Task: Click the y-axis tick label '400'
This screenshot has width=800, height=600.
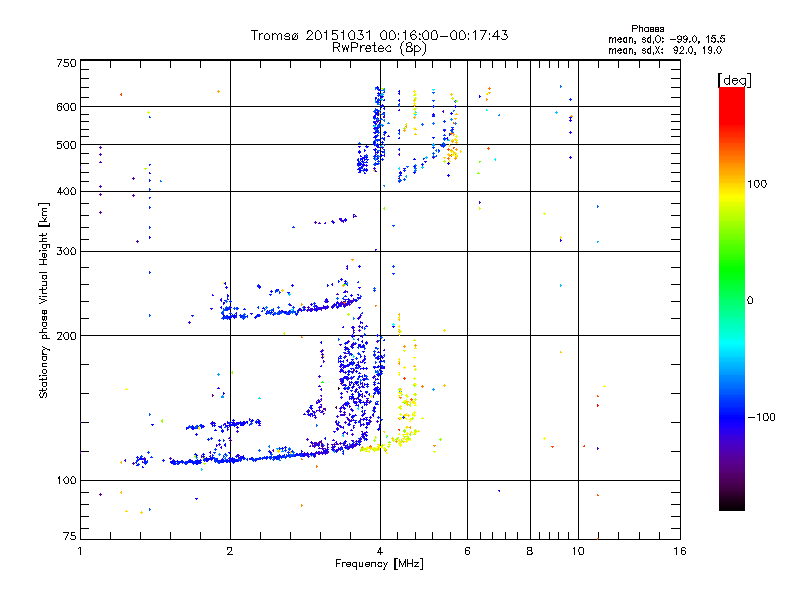Action: coord(66,192)
